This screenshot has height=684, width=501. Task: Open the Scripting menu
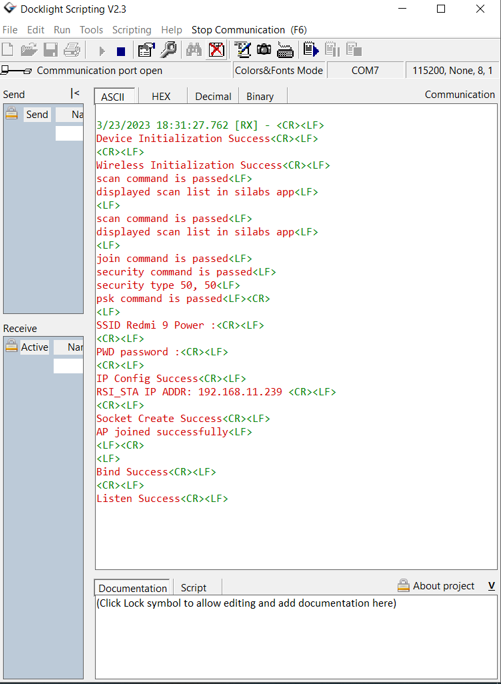132,30
